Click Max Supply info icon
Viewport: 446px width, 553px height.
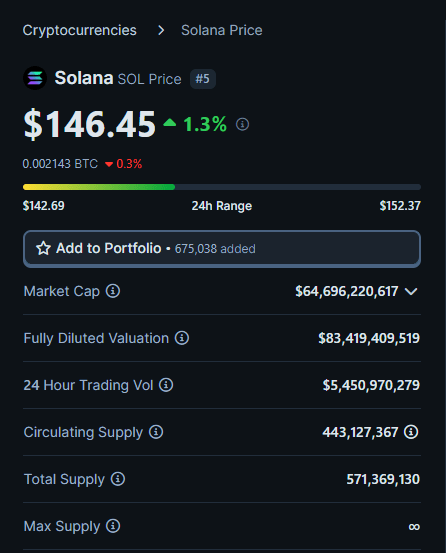113,526
